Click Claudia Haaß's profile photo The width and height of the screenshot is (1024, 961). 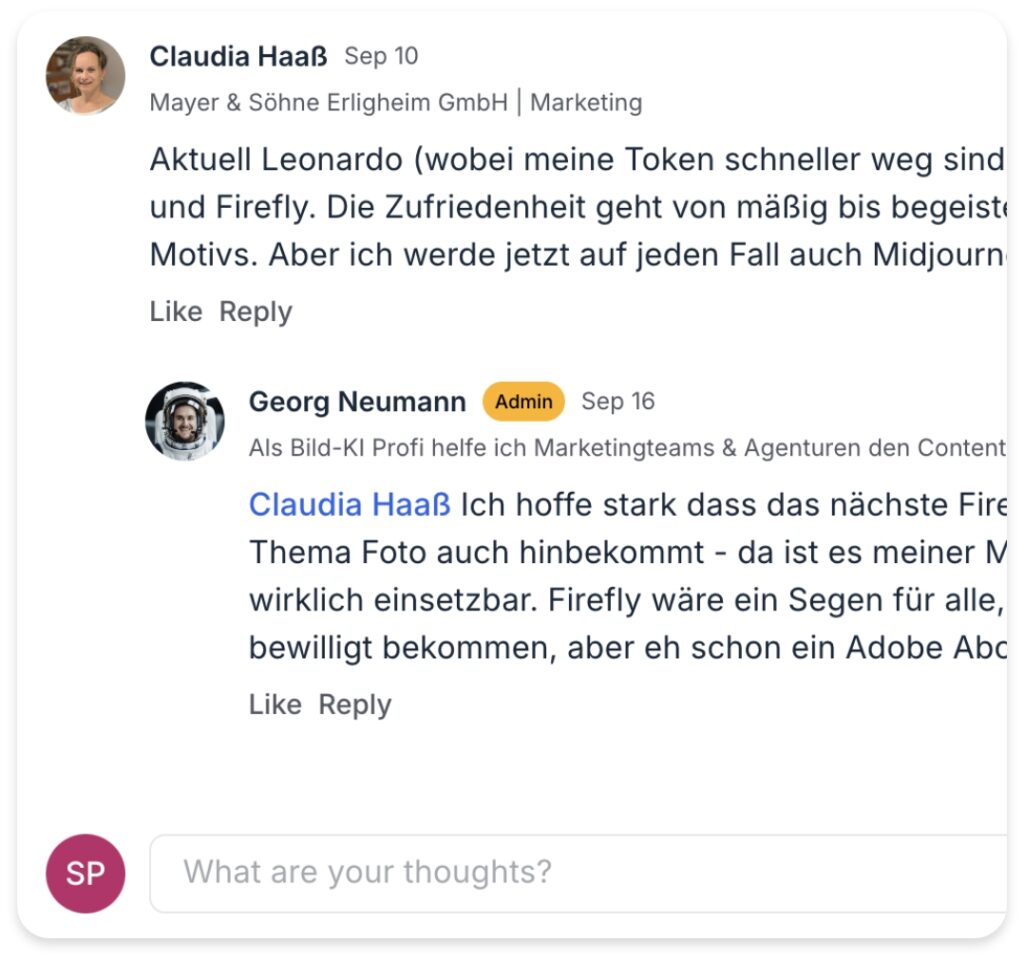[x=86, y=76]
